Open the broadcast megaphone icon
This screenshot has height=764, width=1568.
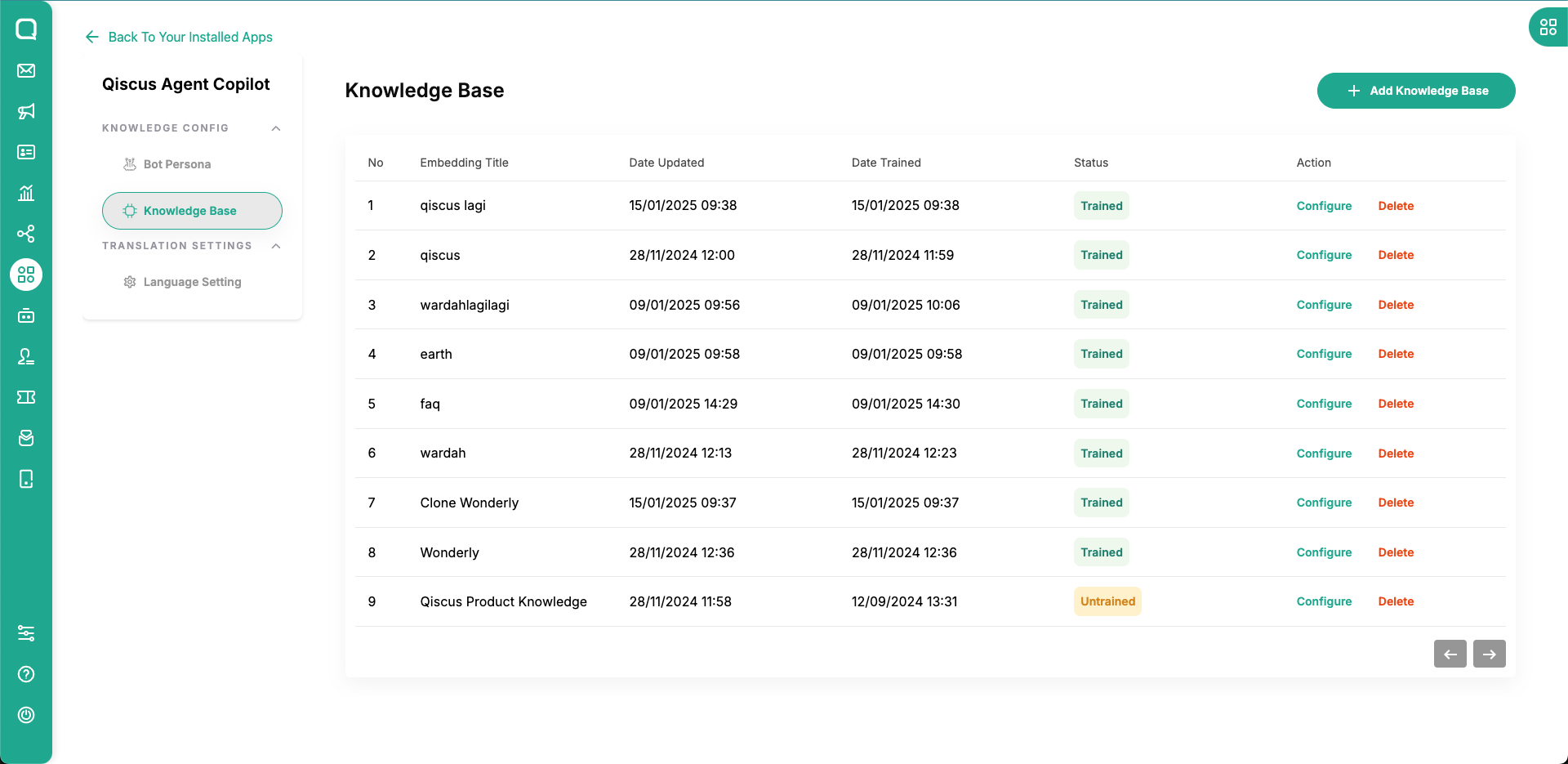[26, 111]
